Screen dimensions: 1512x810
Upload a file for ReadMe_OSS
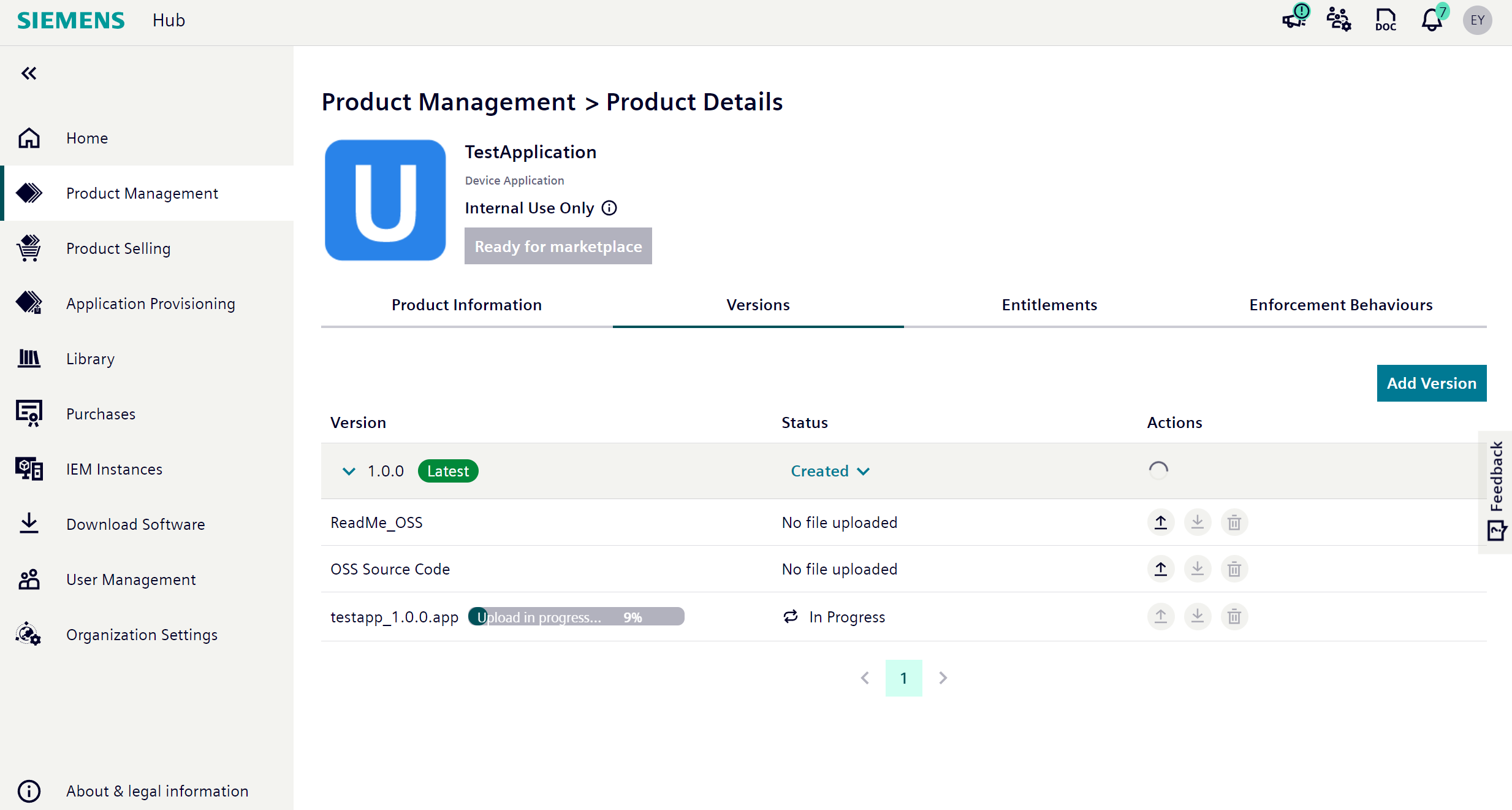pyautogui.click(x=1161, y=522)
